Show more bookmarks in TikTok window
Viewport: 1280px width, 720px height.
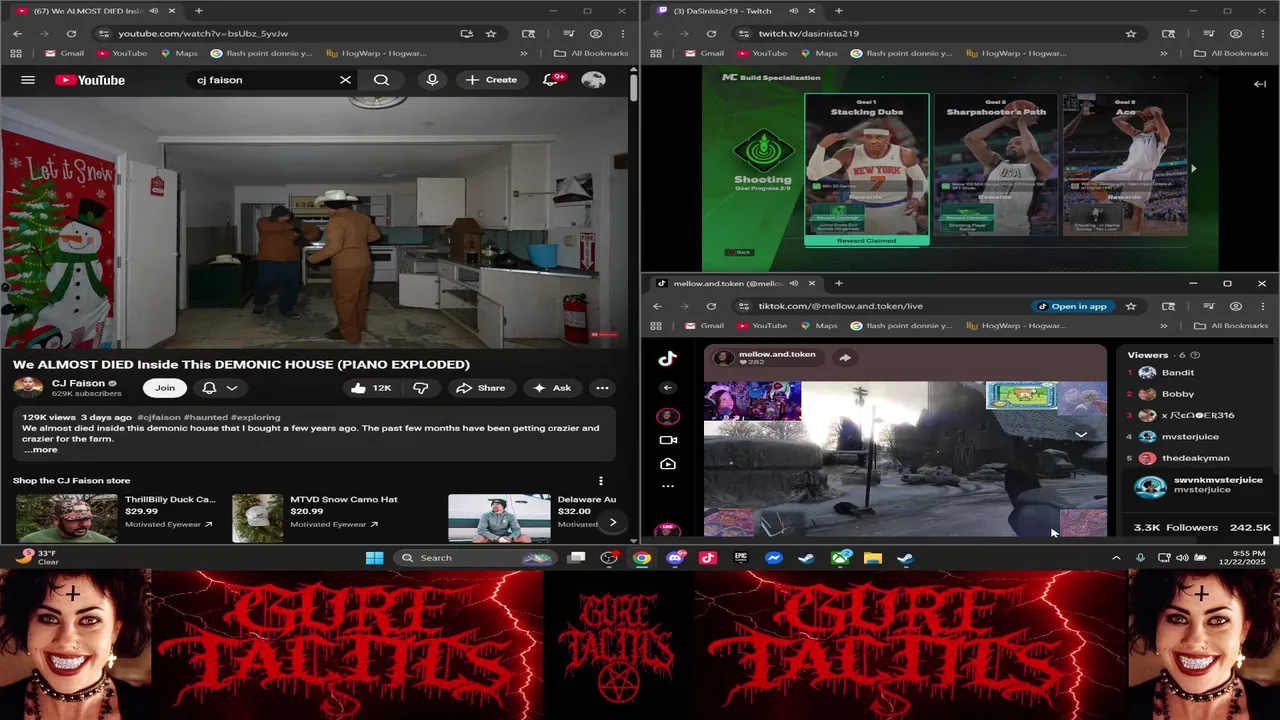(x=1163, y=326)
